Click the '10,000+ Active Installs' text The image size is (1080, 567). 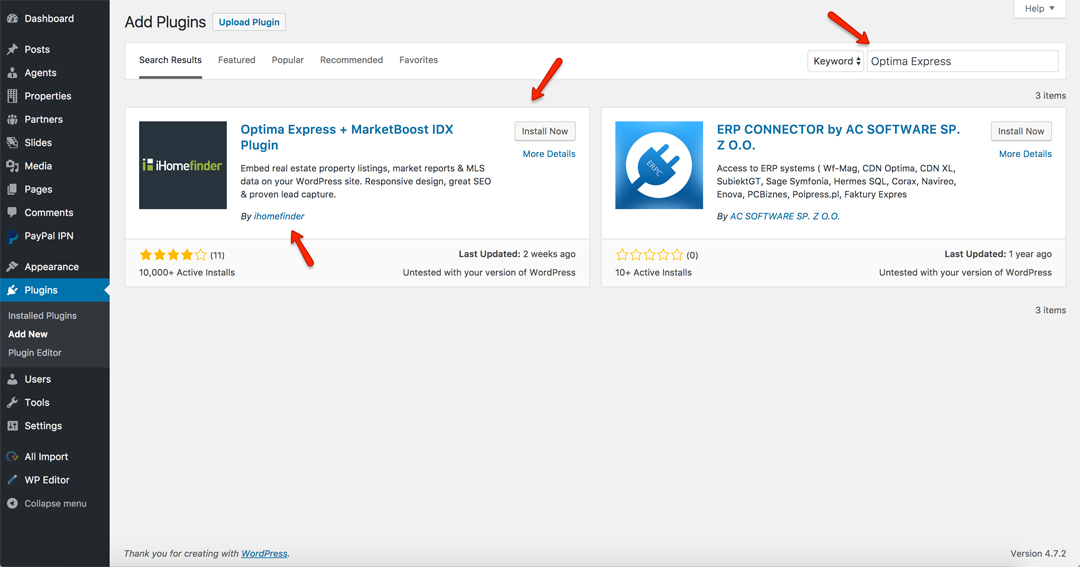coord(187,273)
